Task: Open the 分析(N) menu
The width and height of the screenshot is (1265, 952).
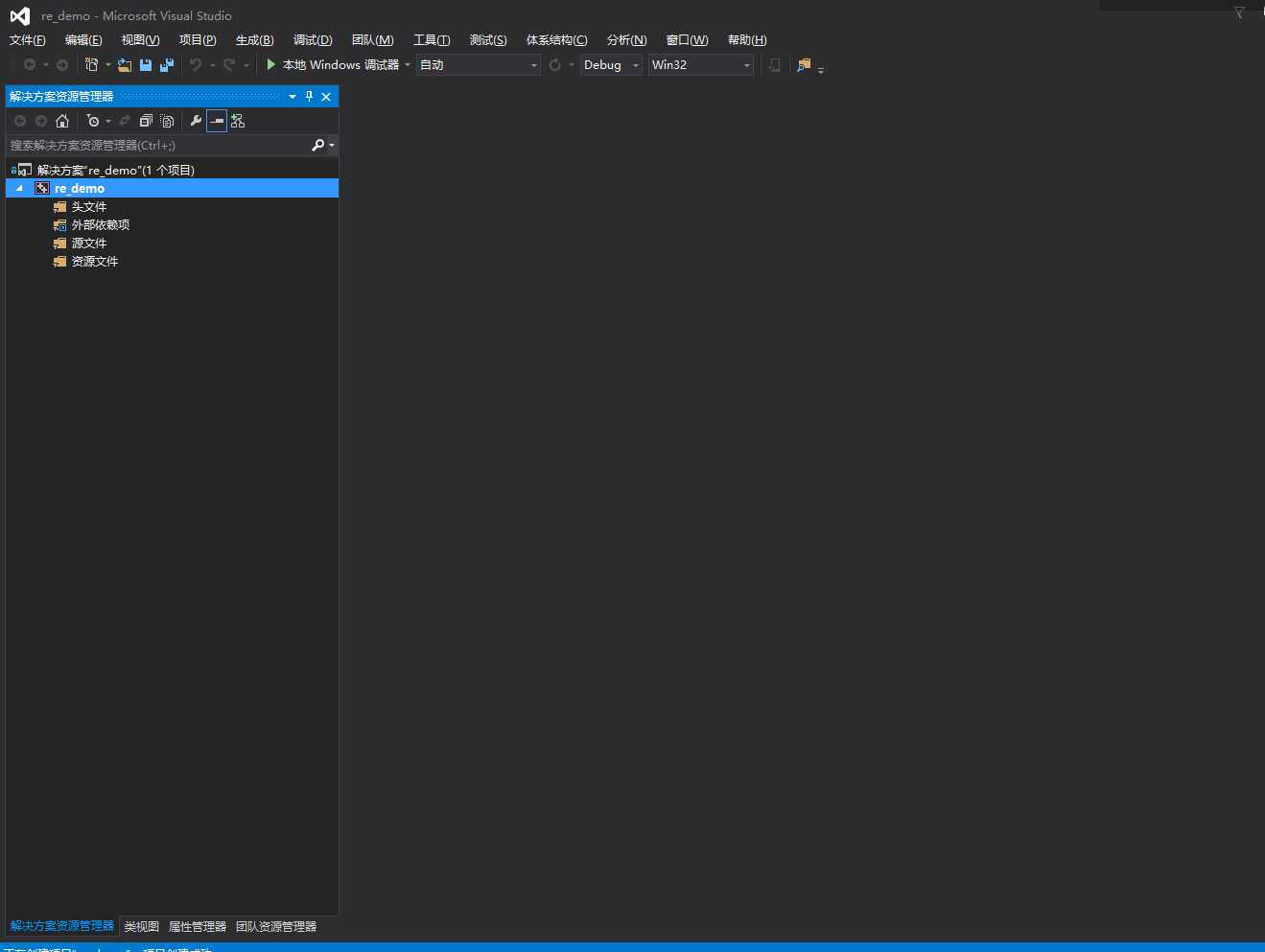Action: coord(626,39)
